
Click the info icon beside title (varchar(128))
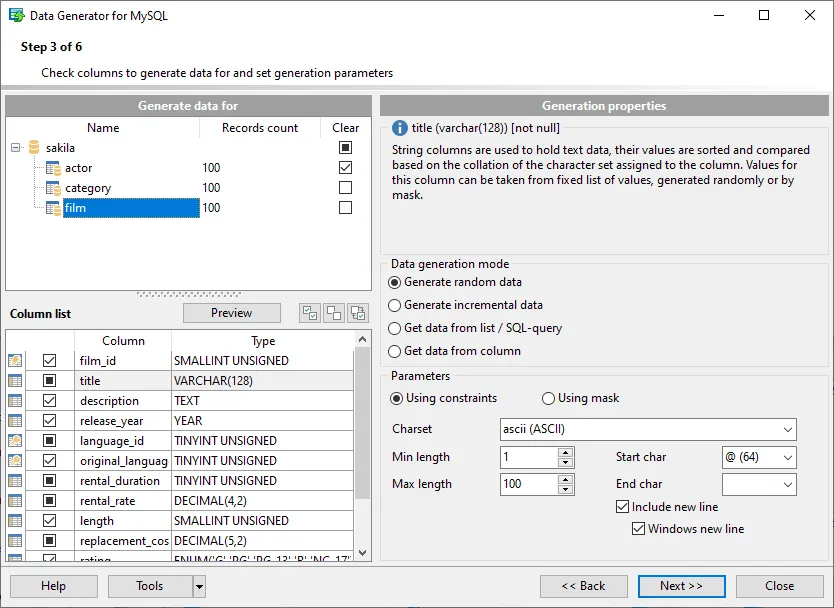400,128
